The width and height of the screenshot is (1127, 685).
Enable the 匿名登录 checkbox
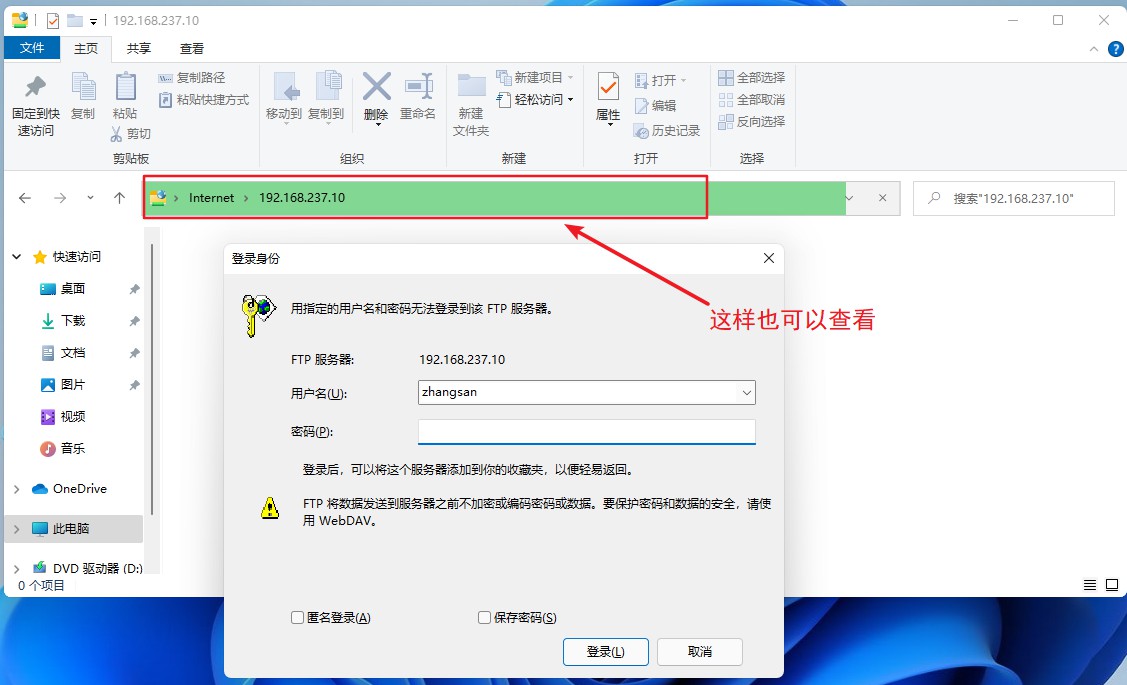(x=297, y=617)
